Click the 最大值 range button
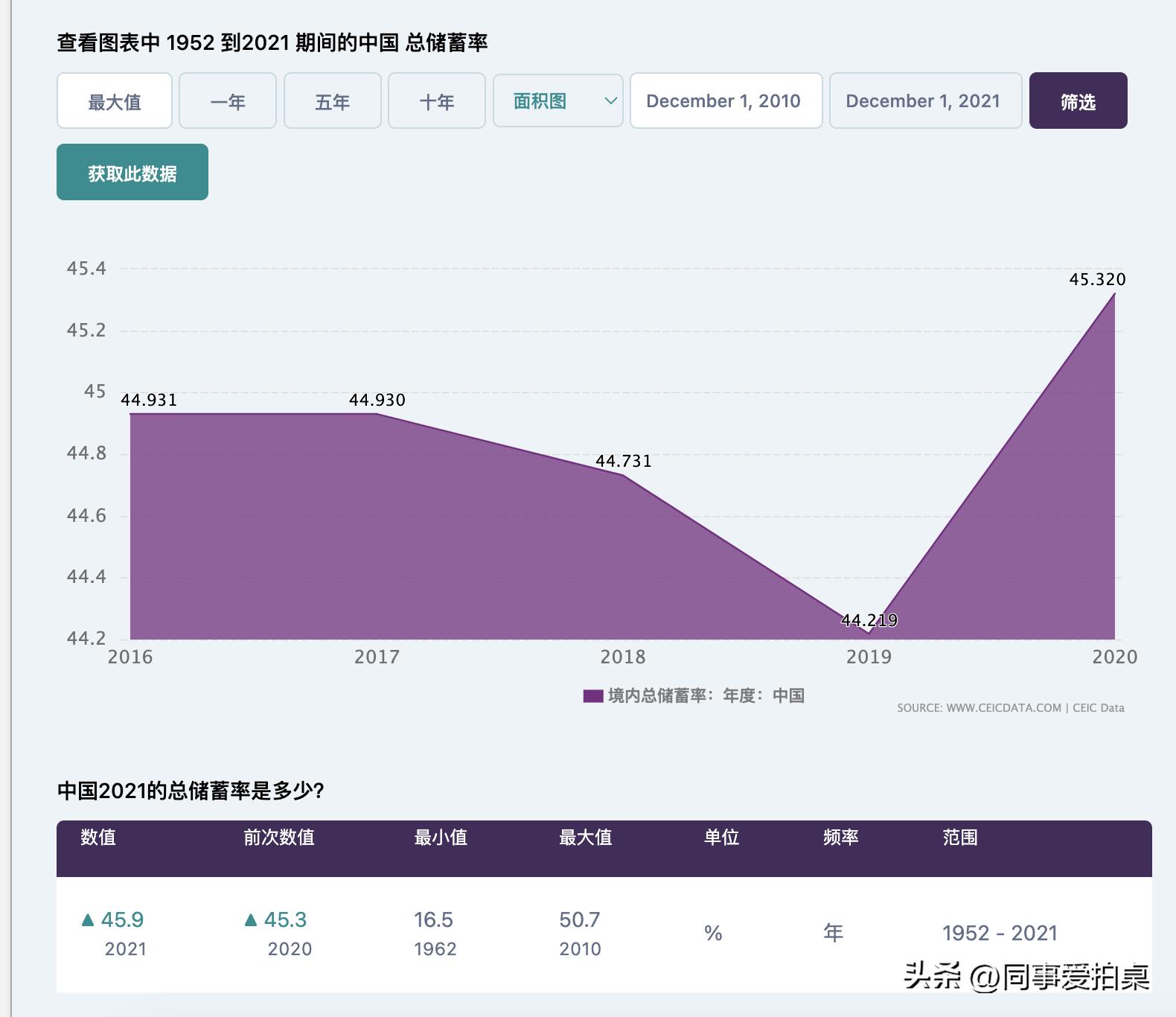1176x1017 pixels. click(115, 101)
